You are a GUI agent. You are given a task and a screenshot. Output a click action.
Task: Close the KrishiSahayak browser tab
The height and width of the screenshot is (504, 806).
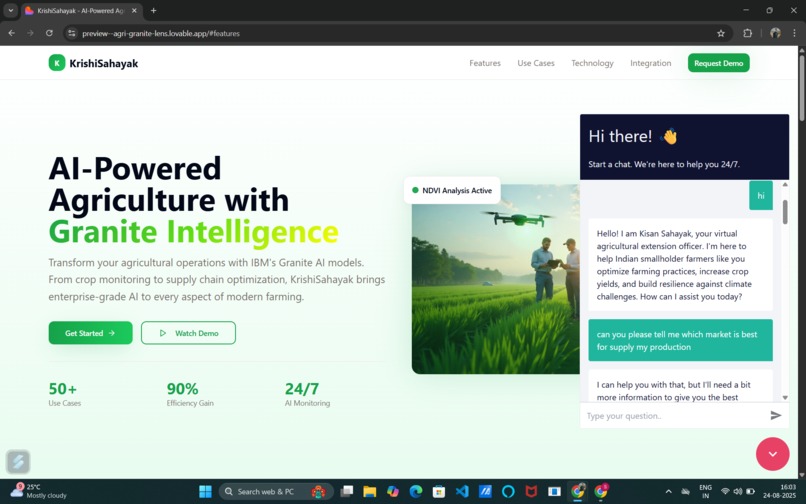(x=134, y=10)
